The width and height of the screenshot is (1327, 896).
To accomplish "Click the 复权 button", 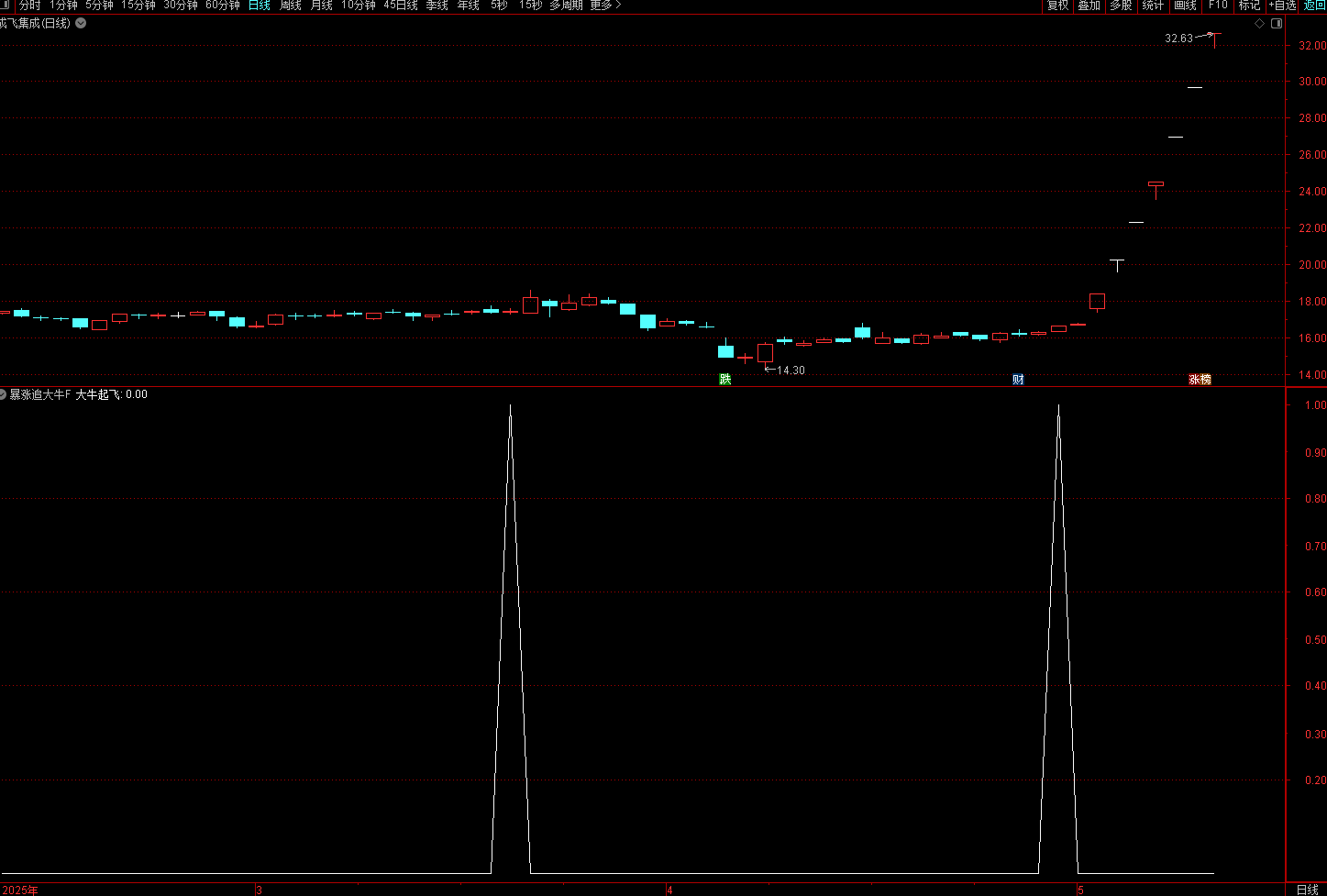I will (x=1058, y=6).
